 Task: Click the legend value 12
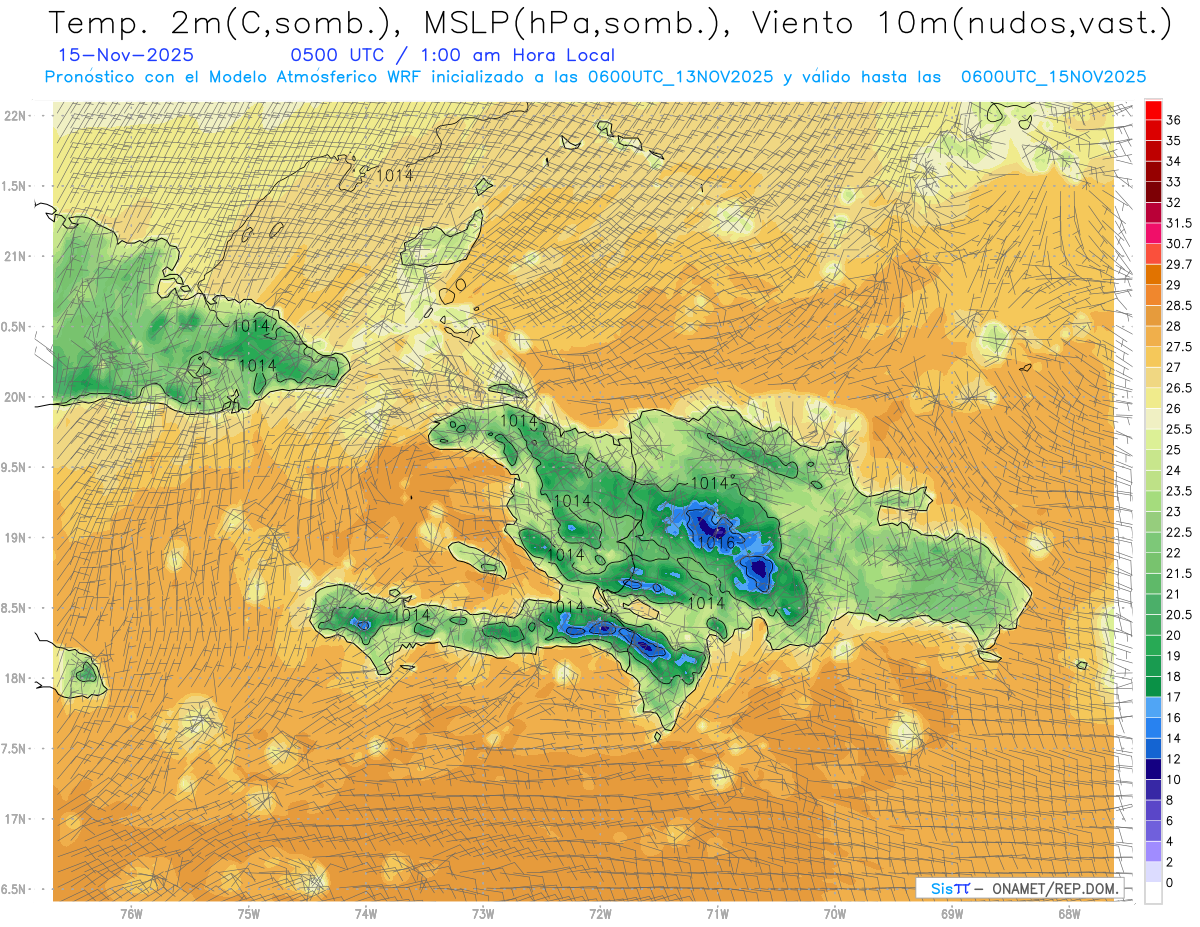1173,758
